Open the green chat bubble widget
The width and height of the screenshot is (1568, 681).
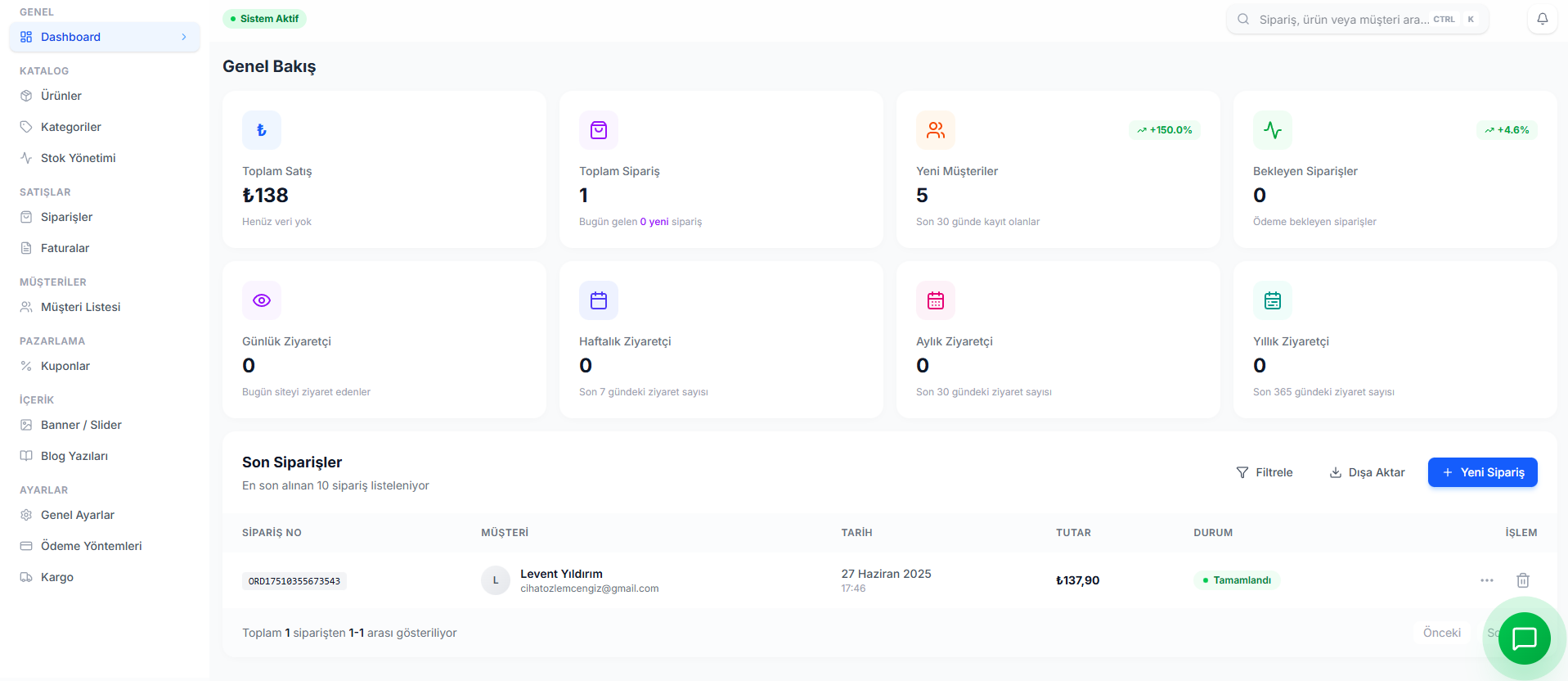(1524, 638)
